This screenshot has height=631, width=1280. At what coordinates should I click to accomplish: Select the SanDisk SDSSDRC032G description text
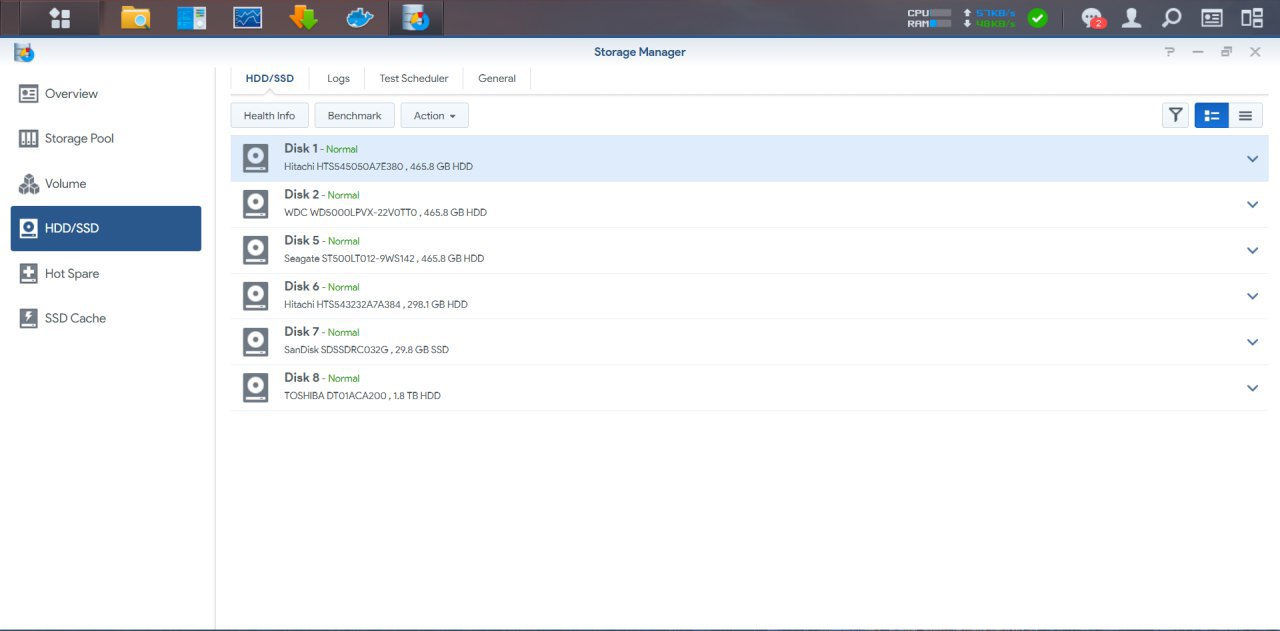[366, 350]
